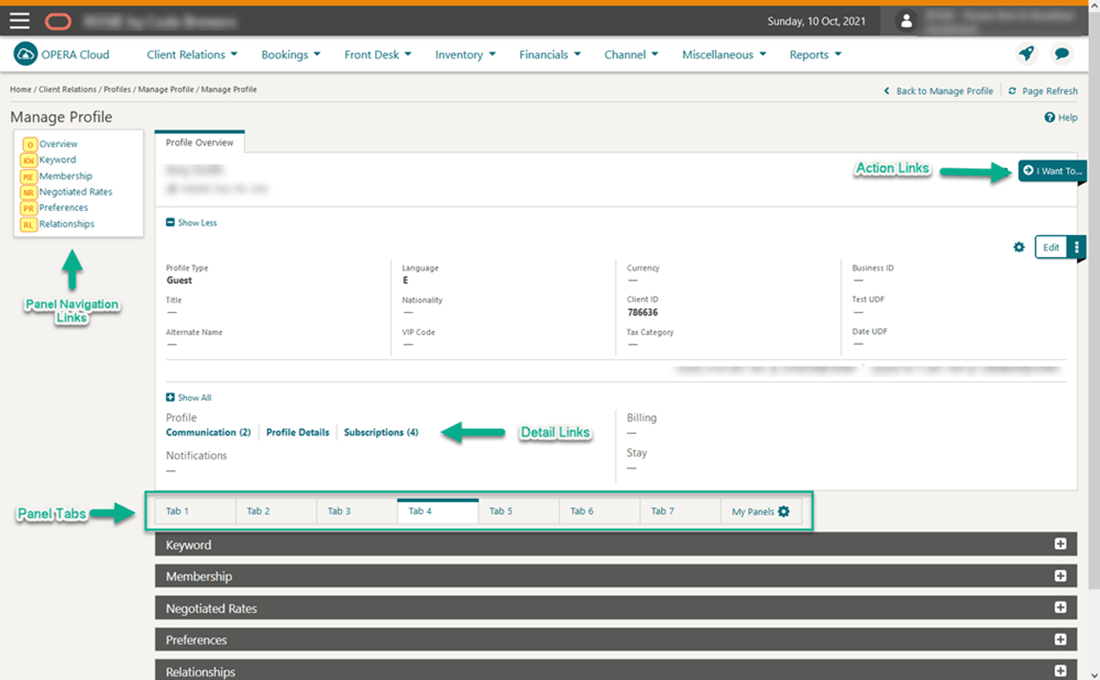1100x680 pixels.
Task: Open the Financials dropdown menu
Action: (549, 55)
